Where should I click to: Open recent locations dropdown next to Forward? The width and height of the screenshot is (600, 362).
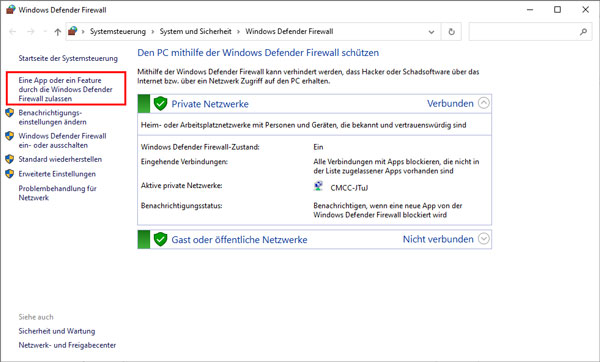point(45,32)
